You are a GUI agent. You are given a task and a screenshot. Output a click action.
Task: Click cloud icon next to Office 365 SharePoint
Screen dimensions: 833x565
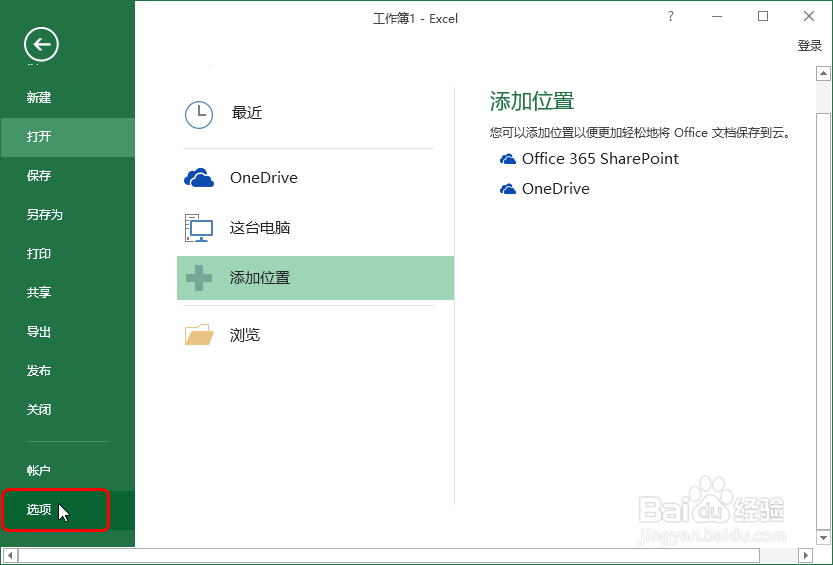pyautogui.click(x=508, y=159)
